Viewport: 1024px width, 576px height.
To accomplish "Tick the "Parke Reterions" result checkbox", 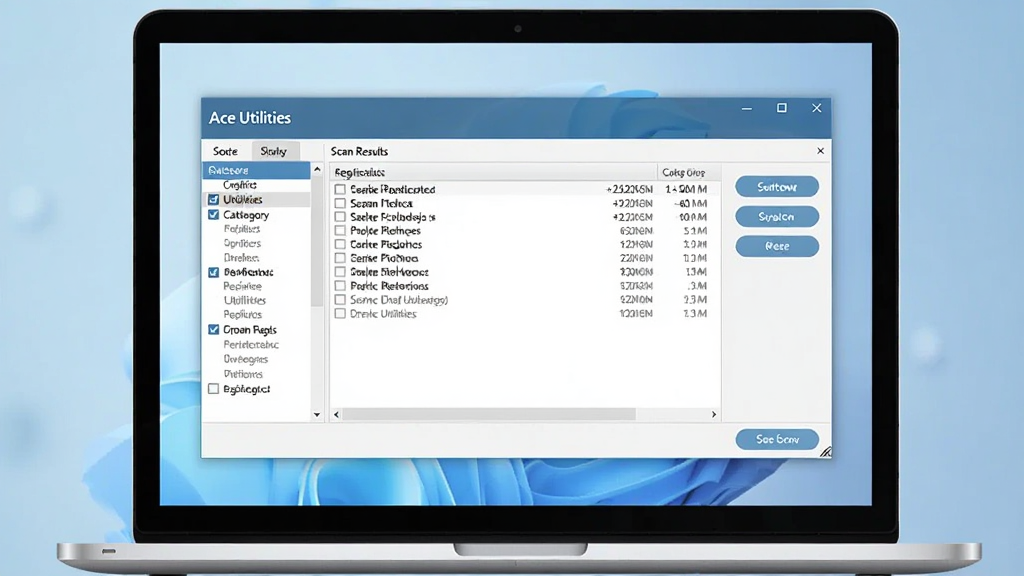I will tap(340, 286).
